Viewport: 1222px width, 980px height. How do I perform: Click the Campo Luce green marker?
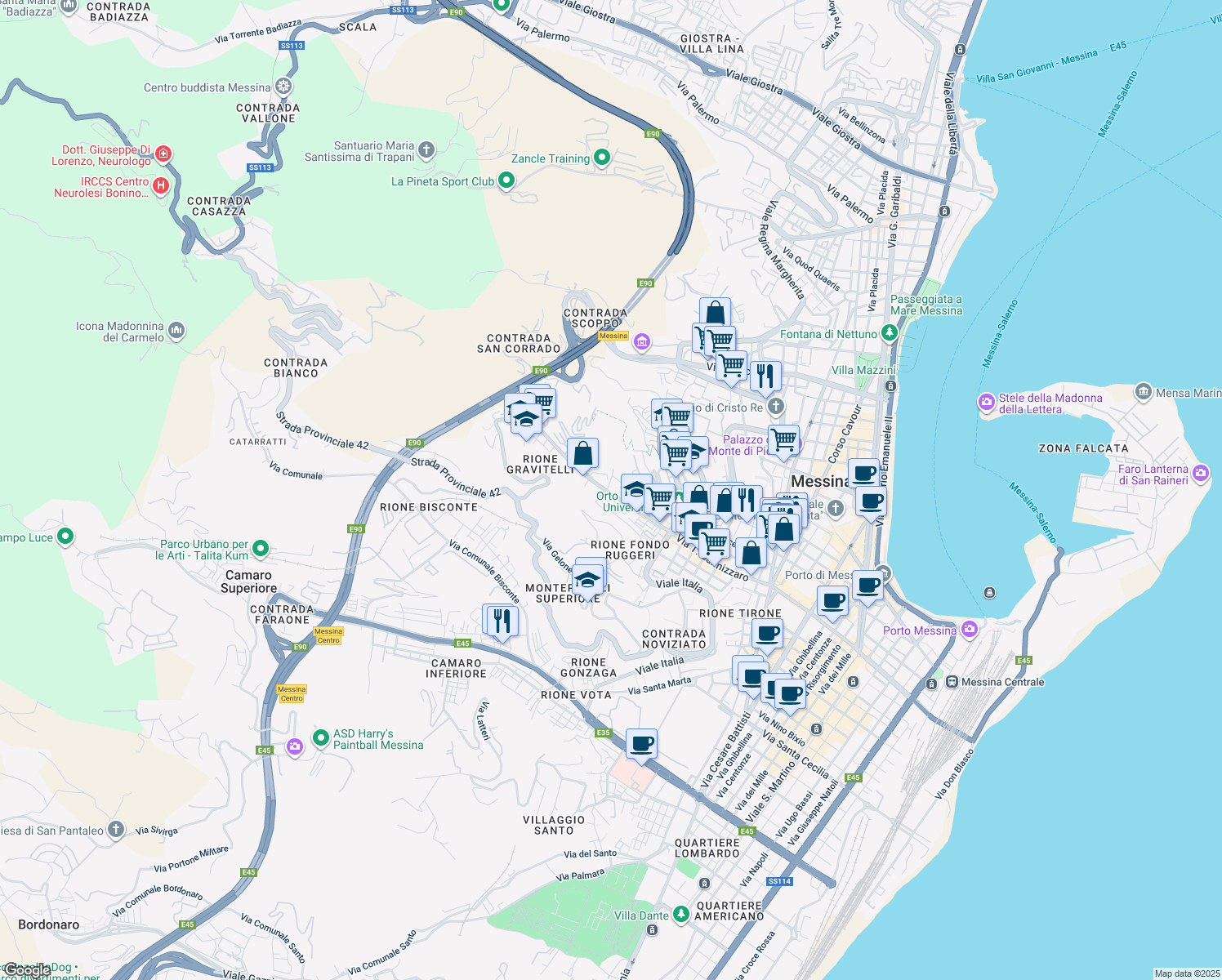65,537
